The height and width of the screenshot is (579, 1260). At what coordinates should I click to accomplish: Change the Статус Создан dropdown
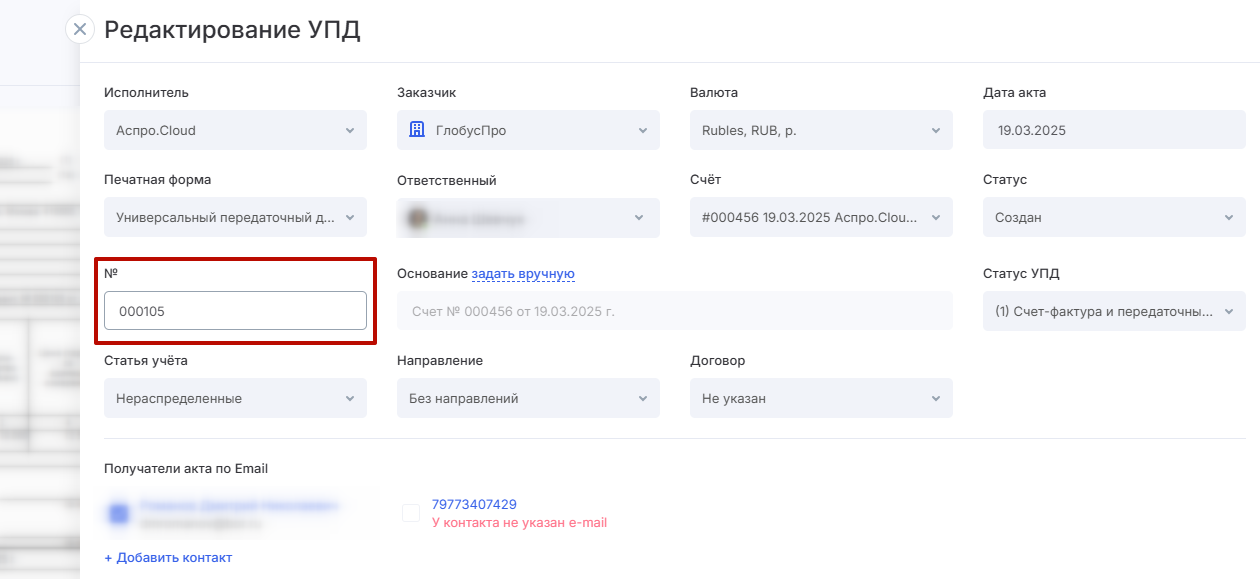(x=1114, y=217)
